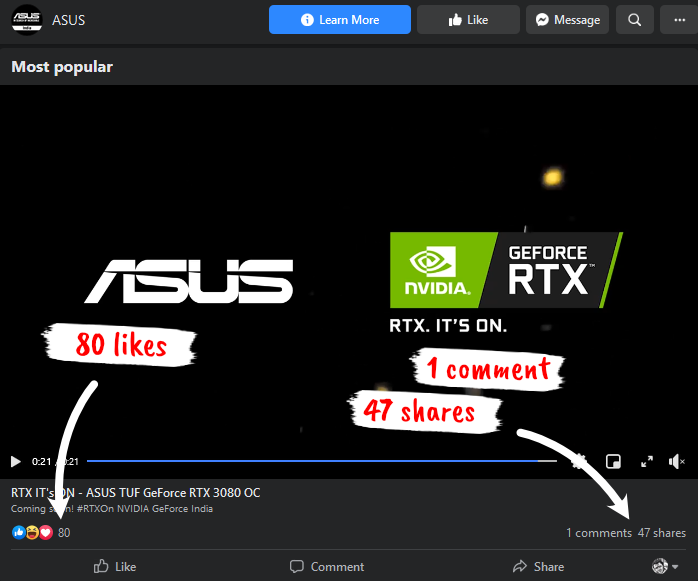The height and width of the screenshot is (581, 698).
Task: Open the ASUS page profile picture
Action: coord(27,20)
